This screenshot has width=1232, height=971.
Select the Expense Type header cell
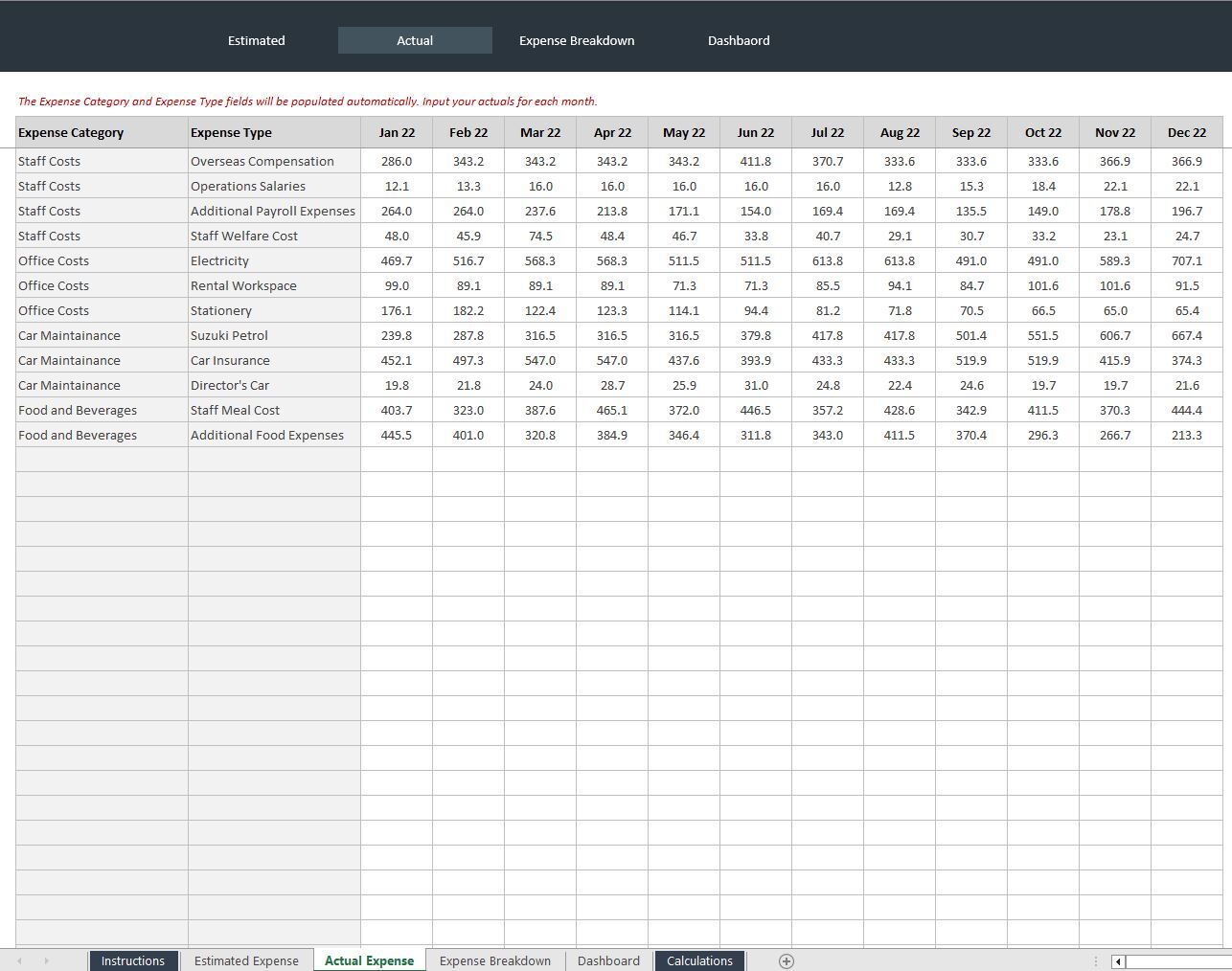tap(274, 132)
